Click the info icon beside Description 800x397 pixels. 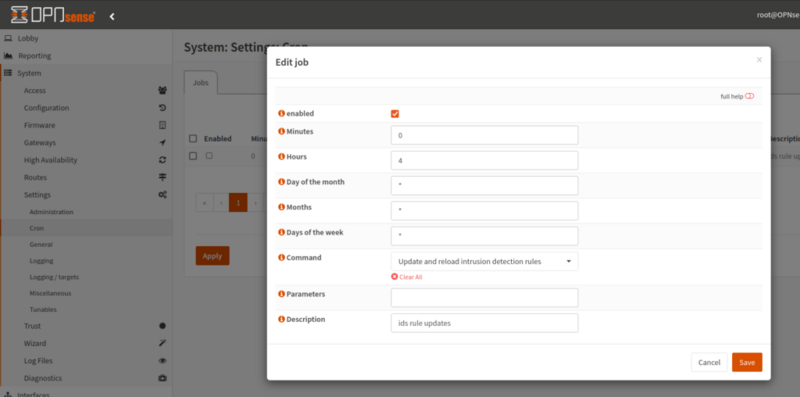tap(281, 319)
